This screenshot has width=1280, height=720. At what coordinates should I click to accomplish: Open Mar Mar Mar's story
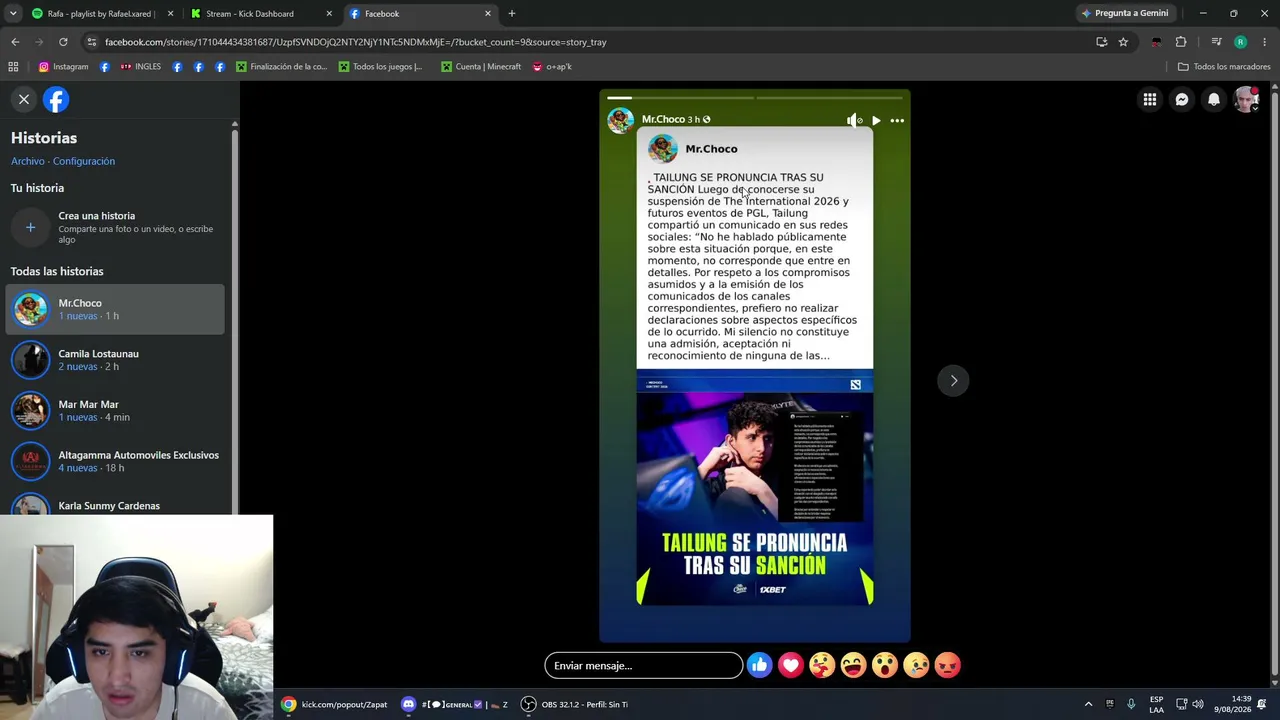pyautogui.click(x=115, y=410)
